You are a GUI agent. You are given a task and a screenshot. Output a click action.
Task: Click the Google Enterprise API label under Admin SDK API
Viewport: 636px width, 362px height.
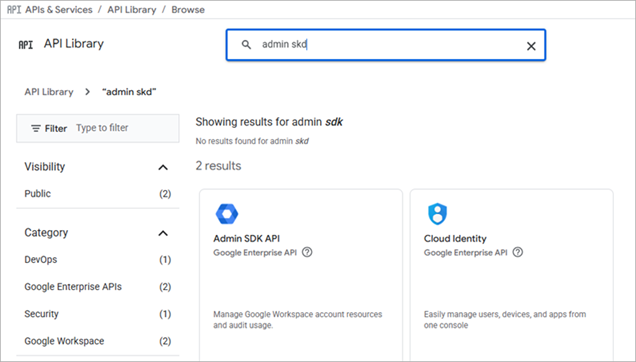pos(255,253)
